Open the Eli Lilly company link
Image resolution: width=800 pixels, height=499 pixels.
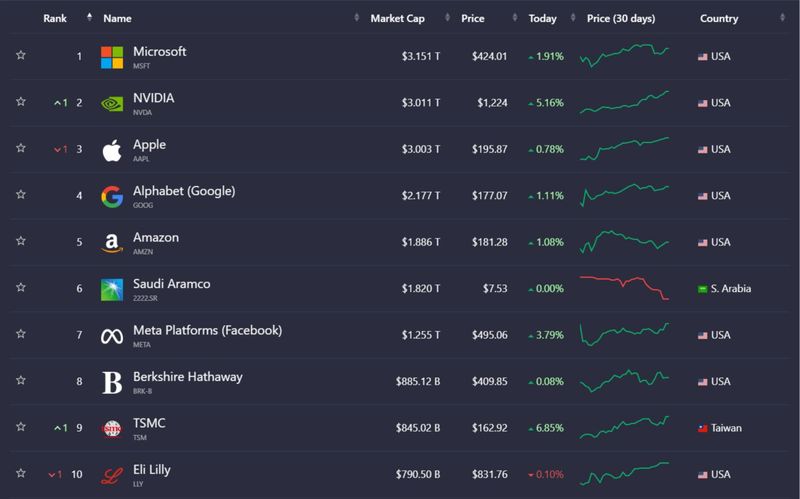click(x=156, y=470)
